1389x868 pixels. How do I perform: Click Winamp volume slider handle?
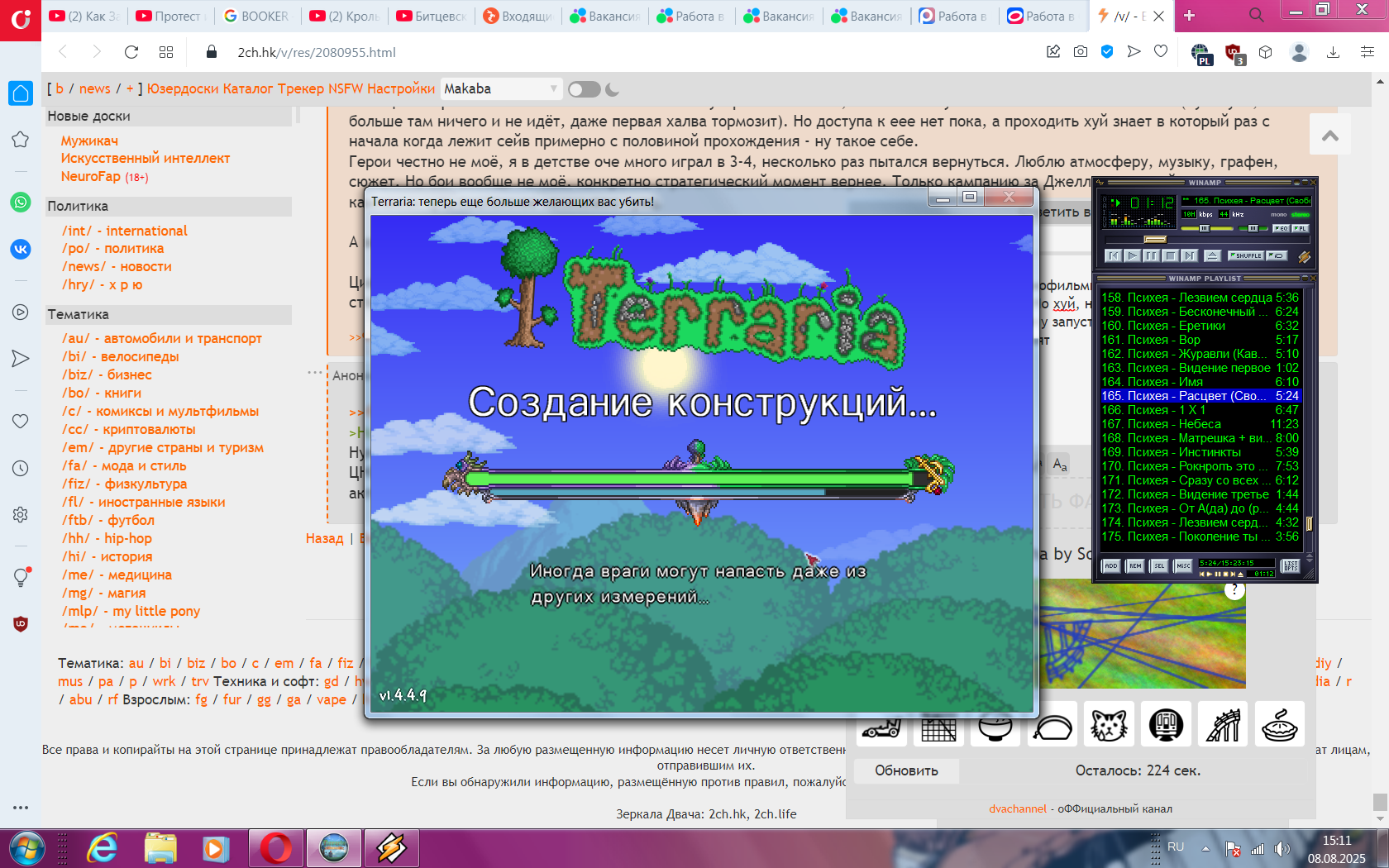pyautogui.click(x=1205, y=228)
